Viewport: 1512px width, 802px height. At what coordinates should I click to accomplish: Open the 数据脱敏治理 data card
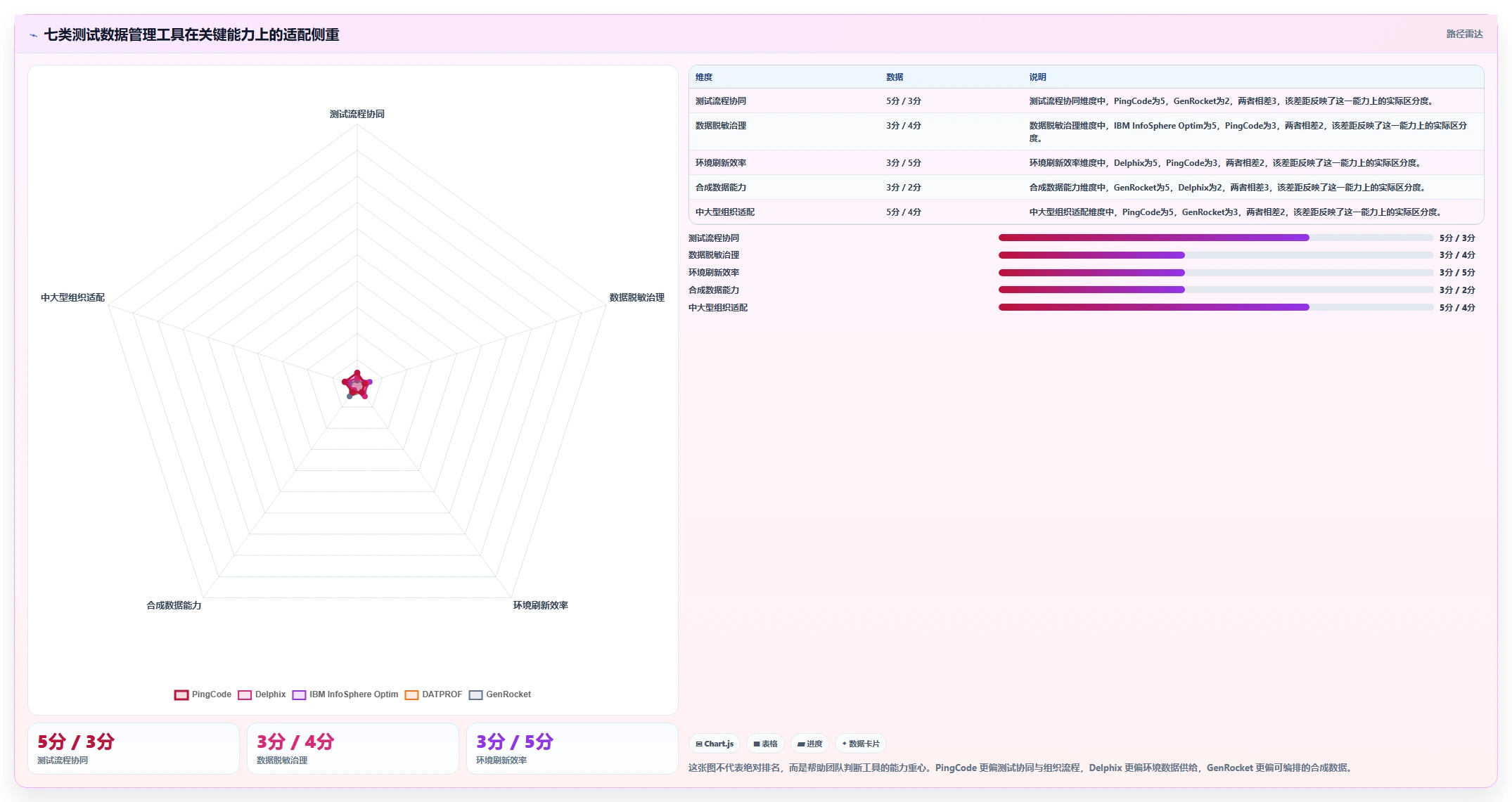353,749
